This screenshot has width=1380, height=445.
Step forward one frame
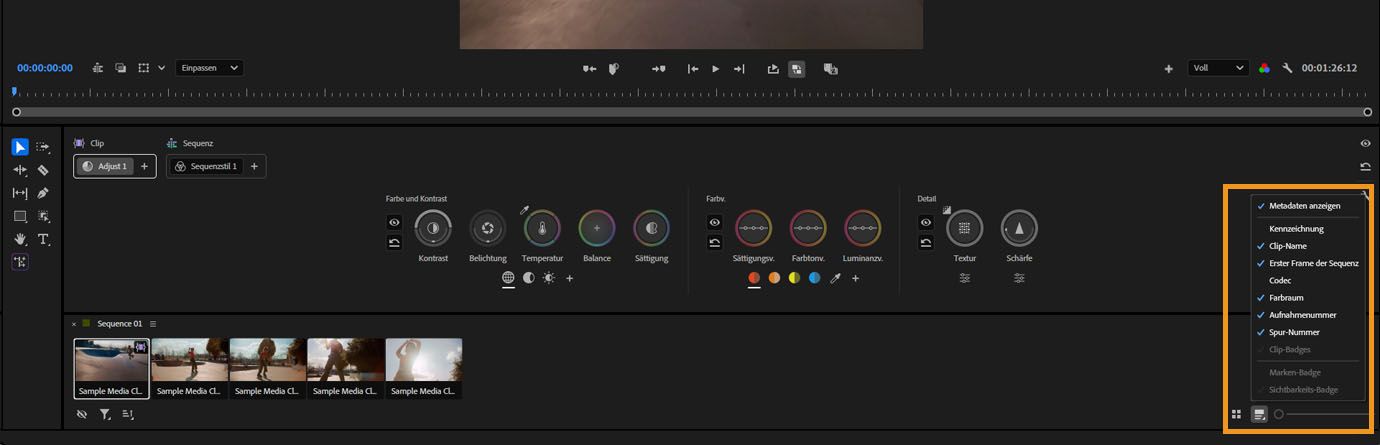click(739, 68)
